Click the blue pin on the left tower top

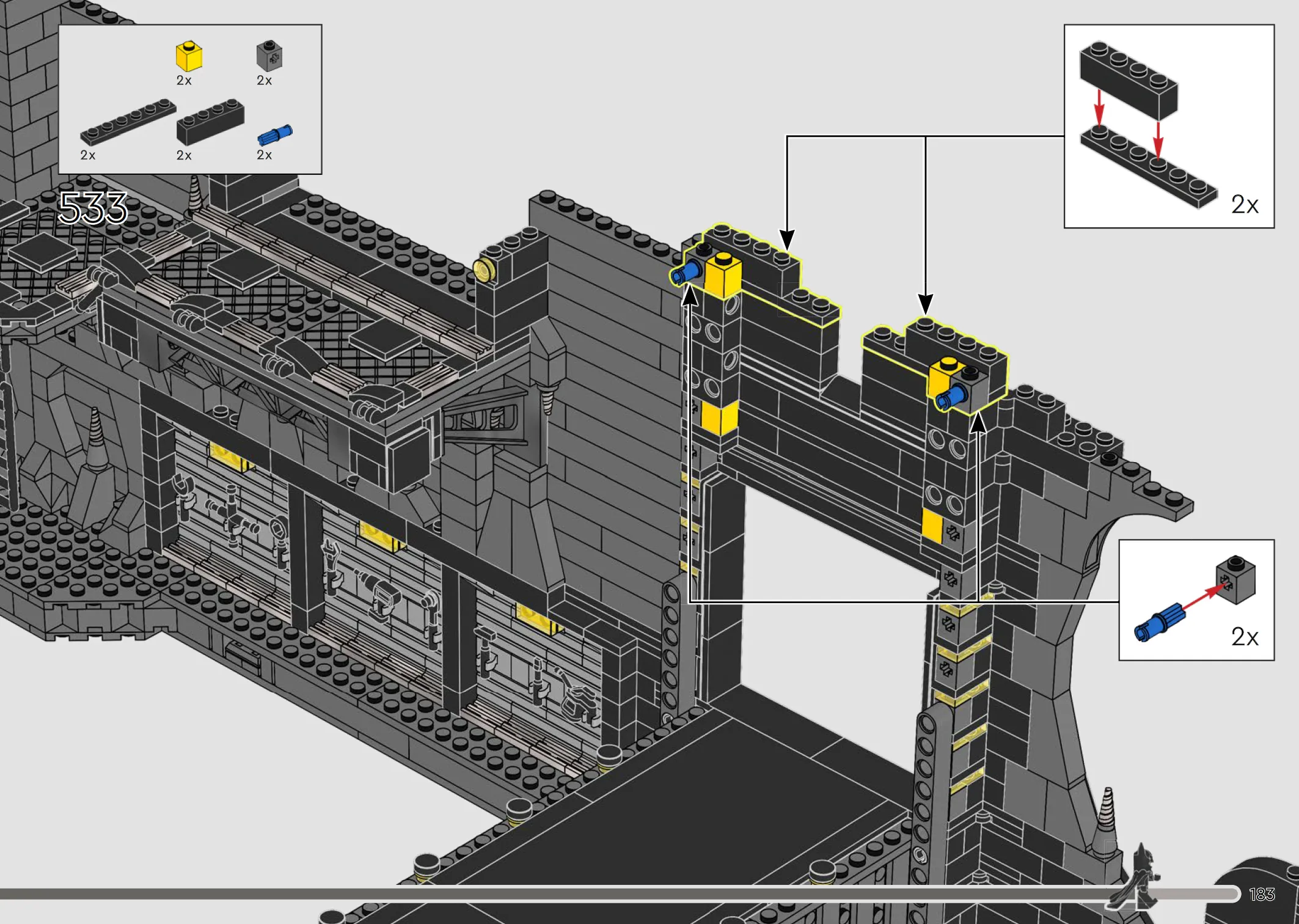[686, 273]
